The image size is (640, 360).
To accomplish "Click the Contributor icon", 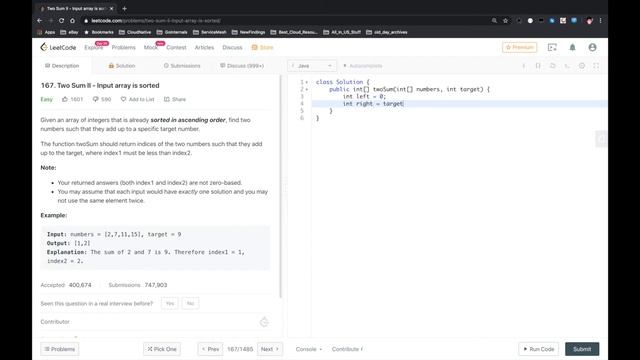I will [x=264, y=322].
